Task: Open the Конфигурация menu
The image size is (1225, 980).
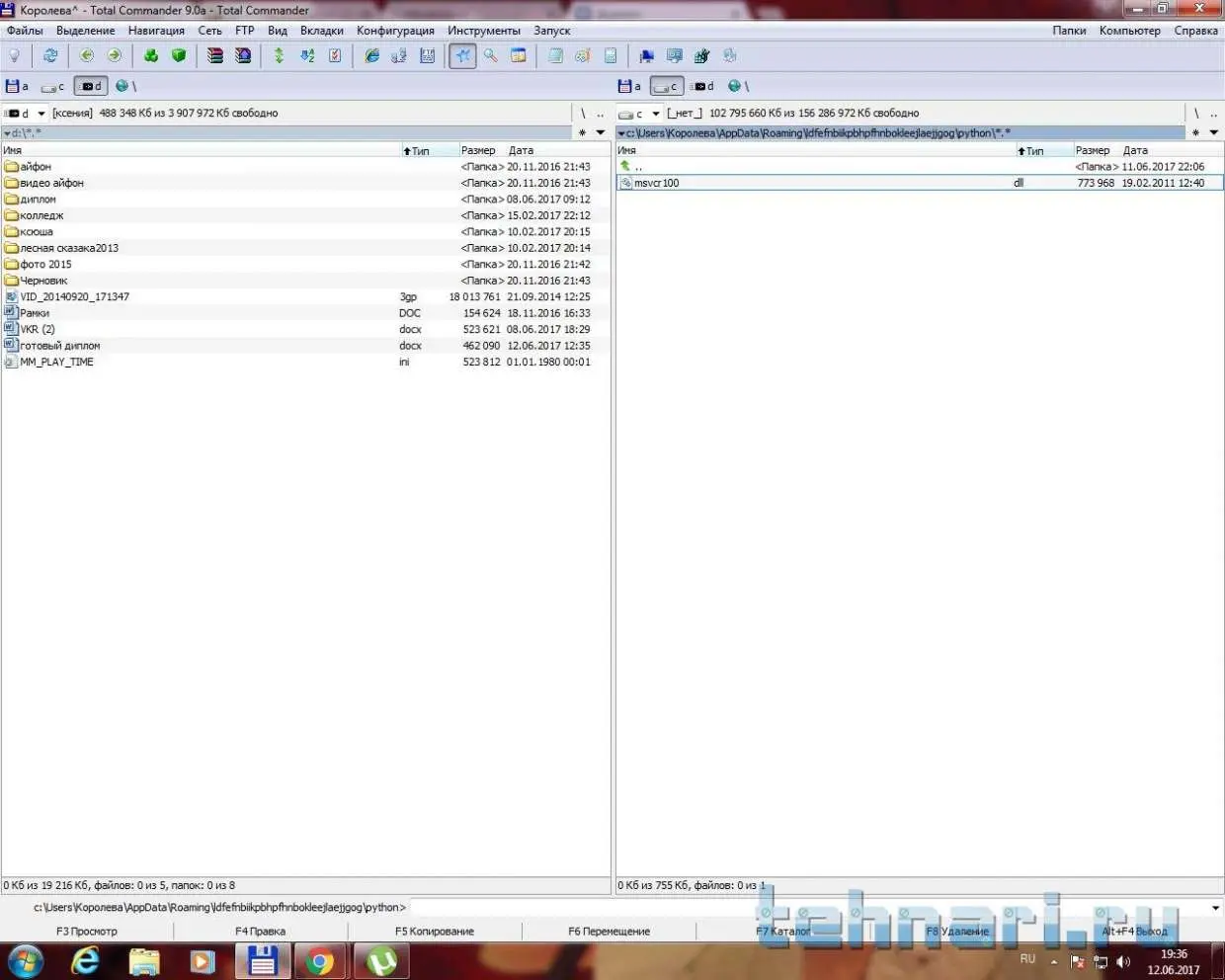Action: 395,31
